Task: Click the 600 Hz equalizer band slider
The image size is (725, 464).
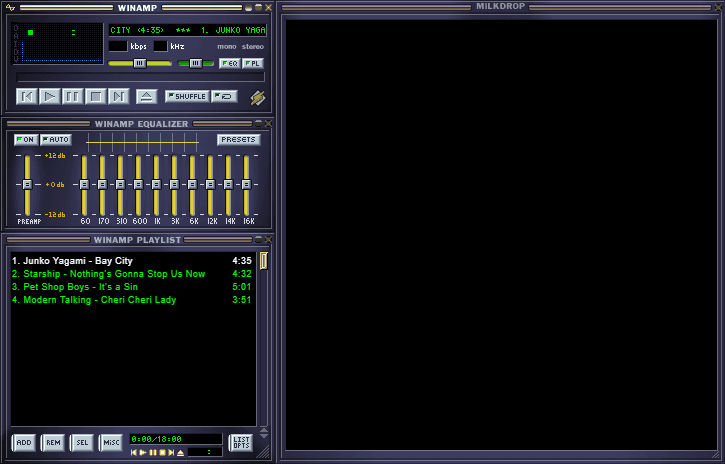Action: (138, 185)
